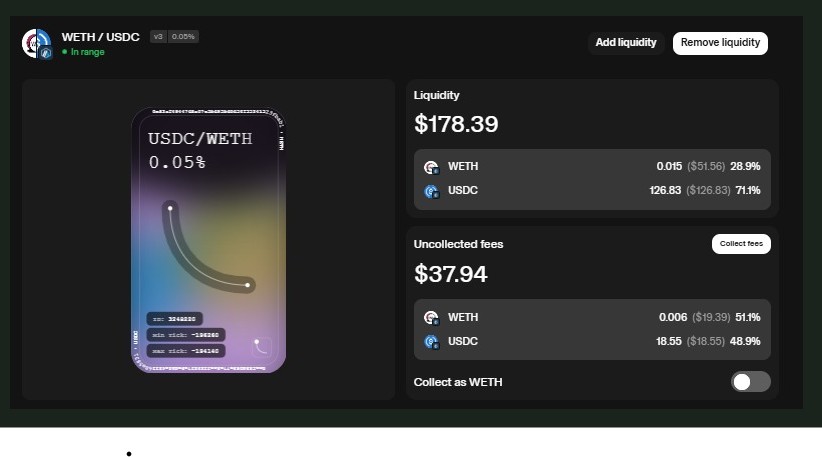Click the Collect fees button
Image resolution: width=822 pixels, height=457 pixels.
click(741, 244)
